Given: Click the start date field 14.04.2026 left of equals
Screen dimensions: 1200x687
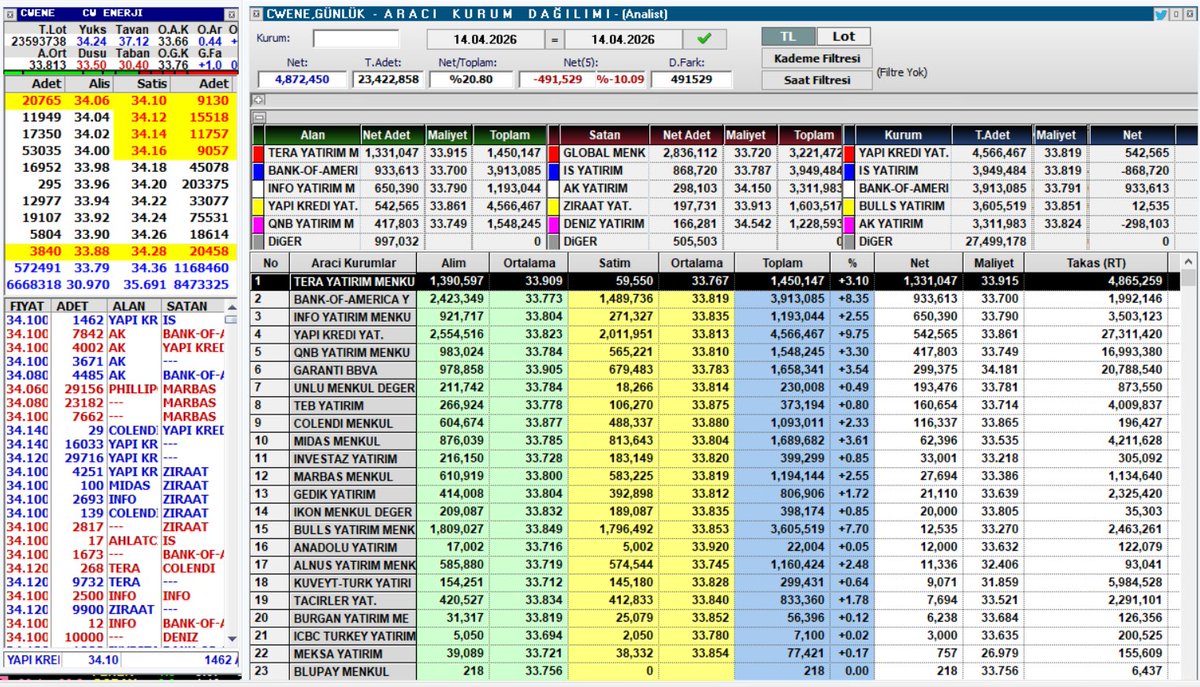Looking at the screenshot, I should coord(486,39).
